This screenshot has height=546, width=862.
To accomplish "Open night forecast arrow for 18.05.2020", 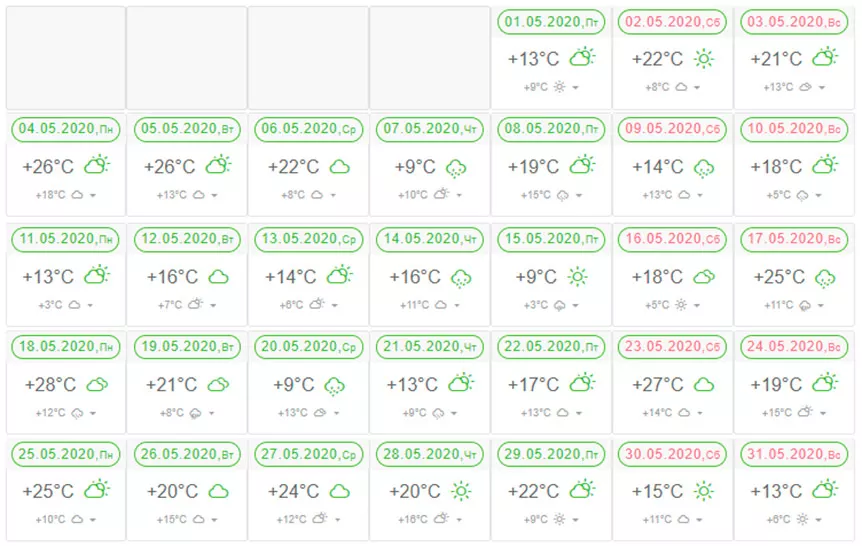I will 93,413.
